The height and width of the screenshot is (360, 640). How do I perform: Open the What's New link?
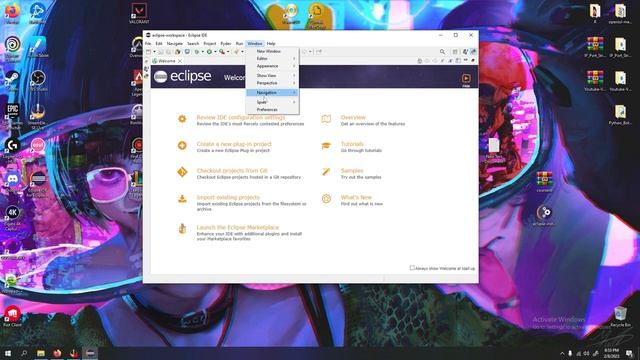tap(356, 197)
